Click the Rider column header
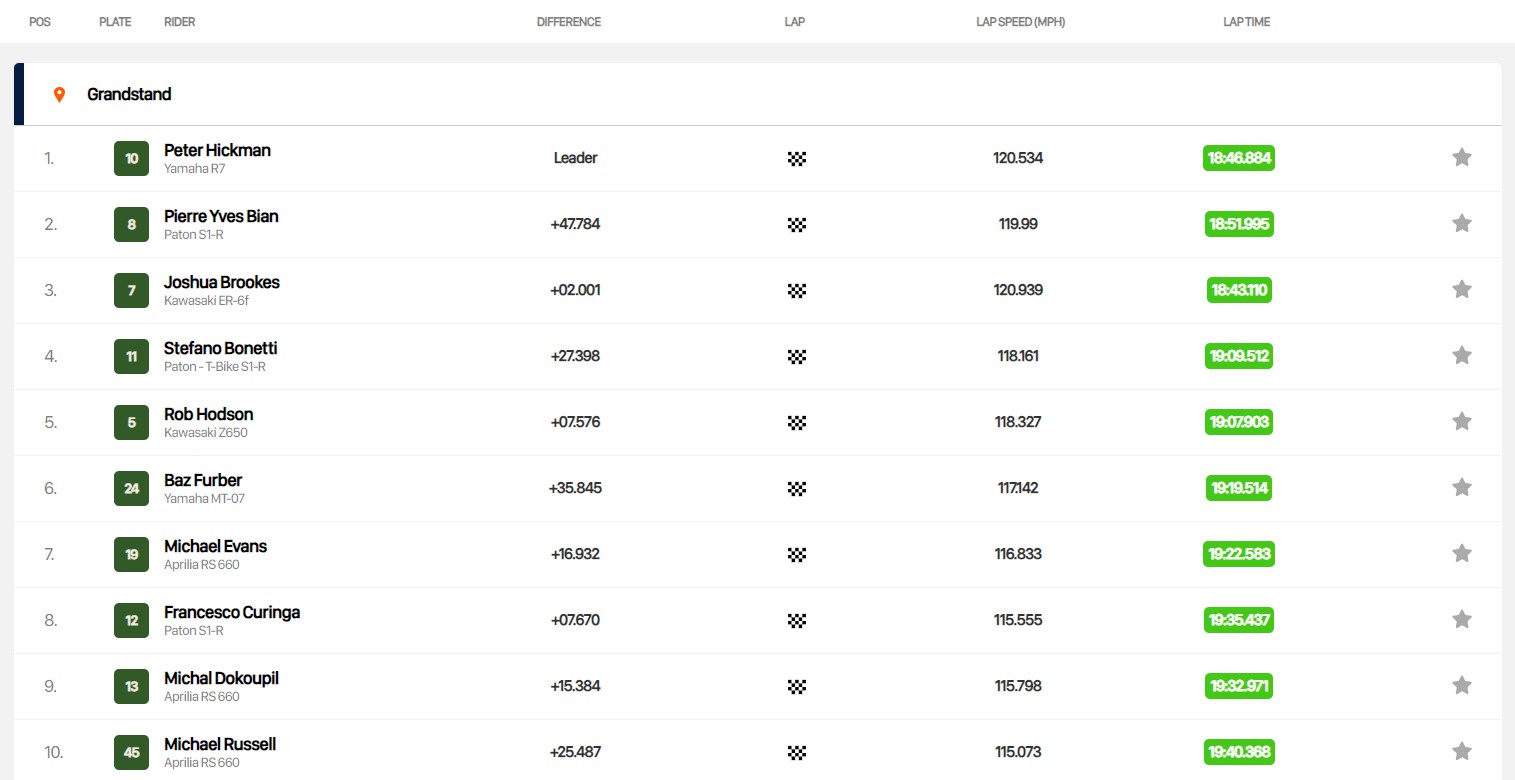This screenshot has height=780, width=1515. (x=179, y=22)
